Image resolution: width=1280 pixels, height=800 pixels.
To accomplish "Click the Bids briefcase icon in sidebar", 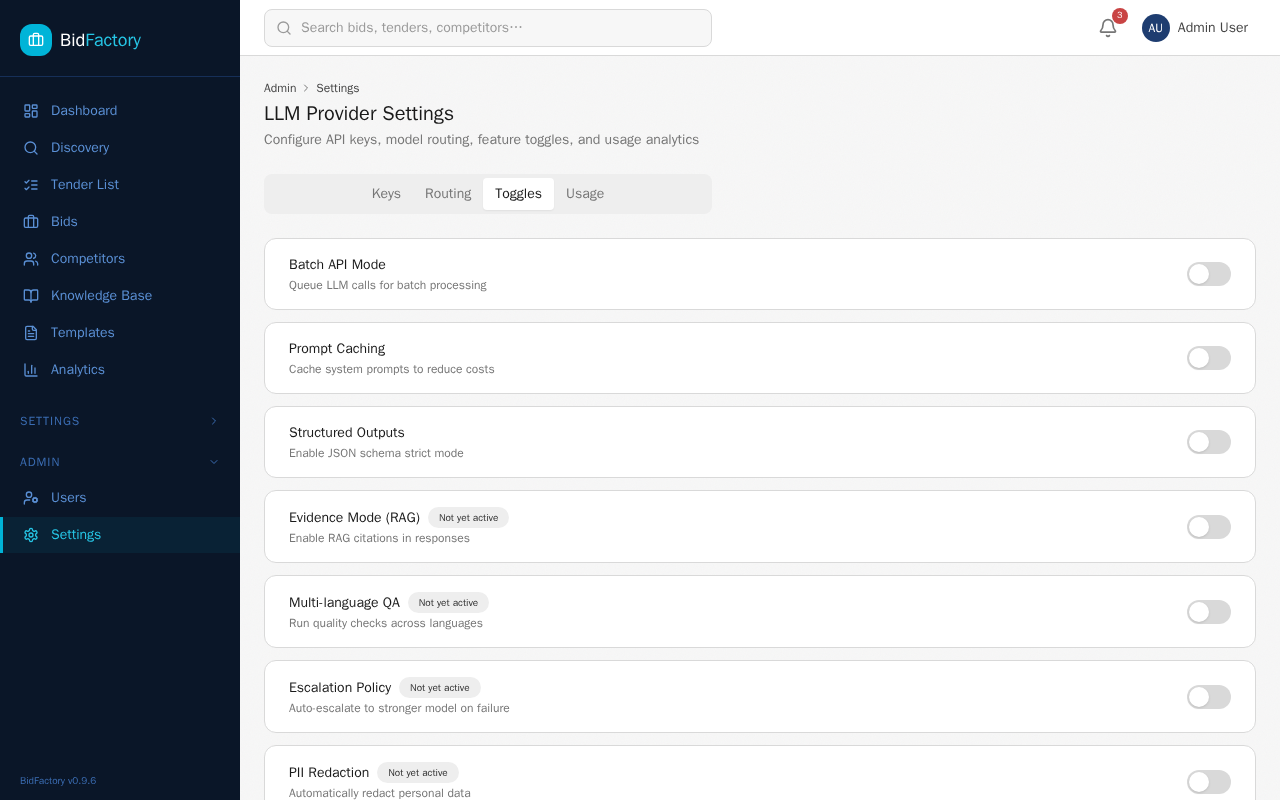I will pos(31,222).
